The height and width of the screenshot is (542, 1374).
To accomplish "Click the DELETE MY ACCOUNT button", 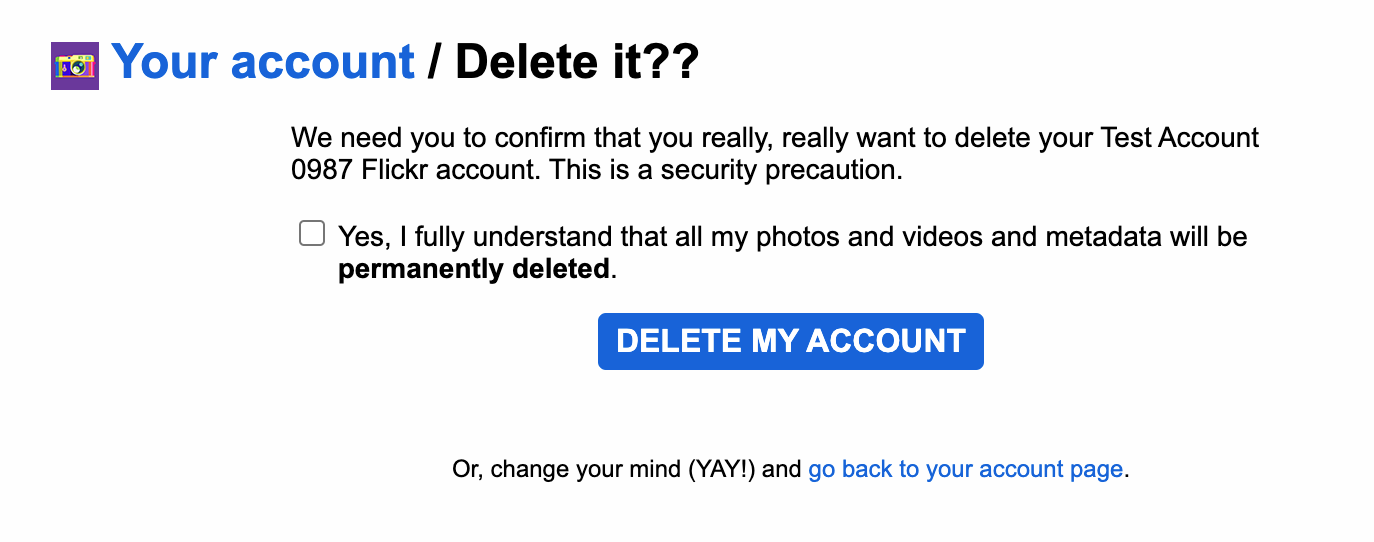I will point(791,341).
